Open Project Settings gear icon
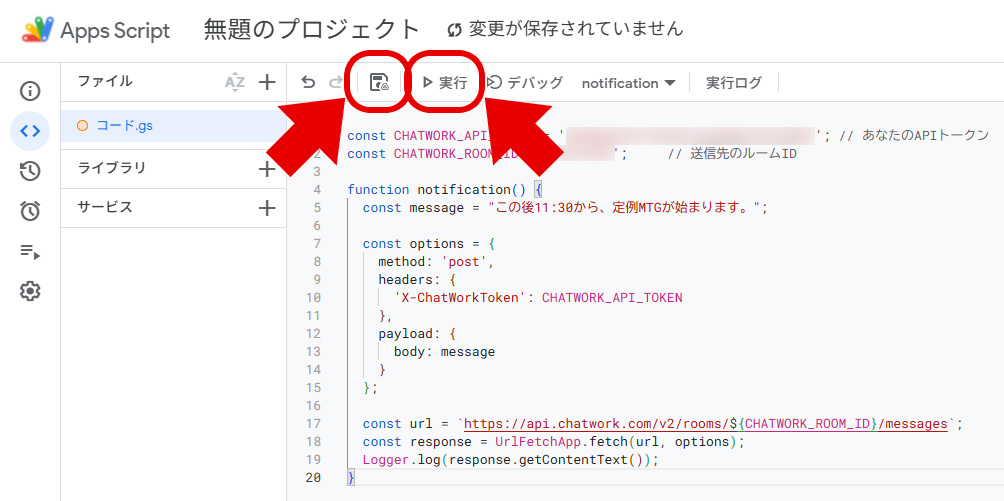This screenshot has height=501, width=1004. [x=30, y=291]
